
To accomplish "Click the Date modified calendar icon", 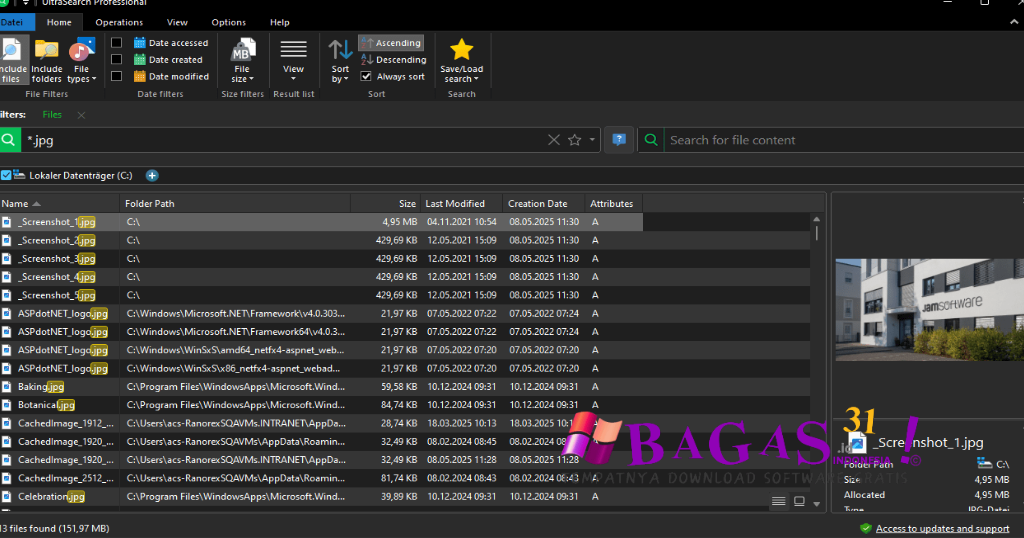I will (140, 76).
